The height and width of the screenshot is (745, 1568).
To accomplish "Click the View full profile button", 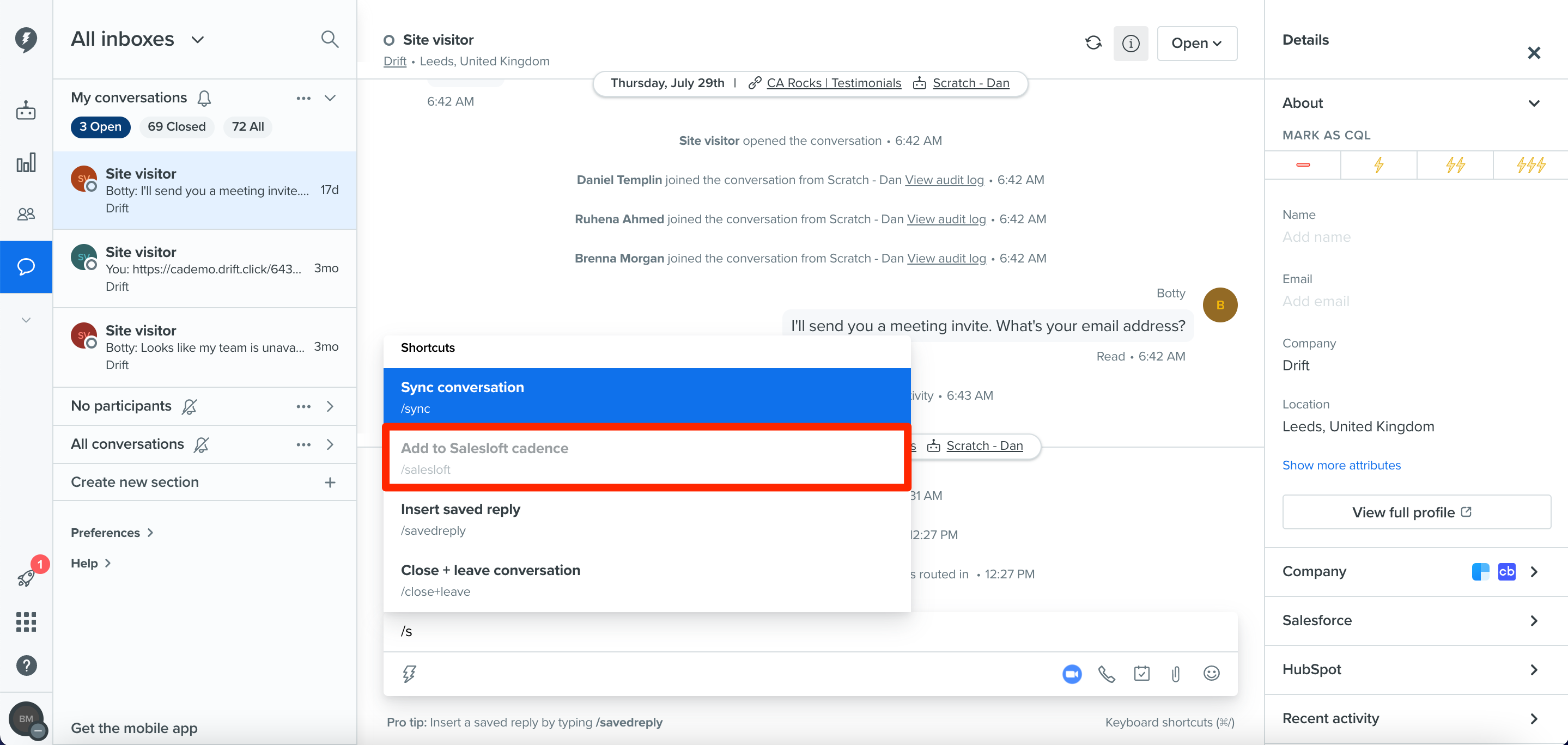I will click(x=1415, y=512).
